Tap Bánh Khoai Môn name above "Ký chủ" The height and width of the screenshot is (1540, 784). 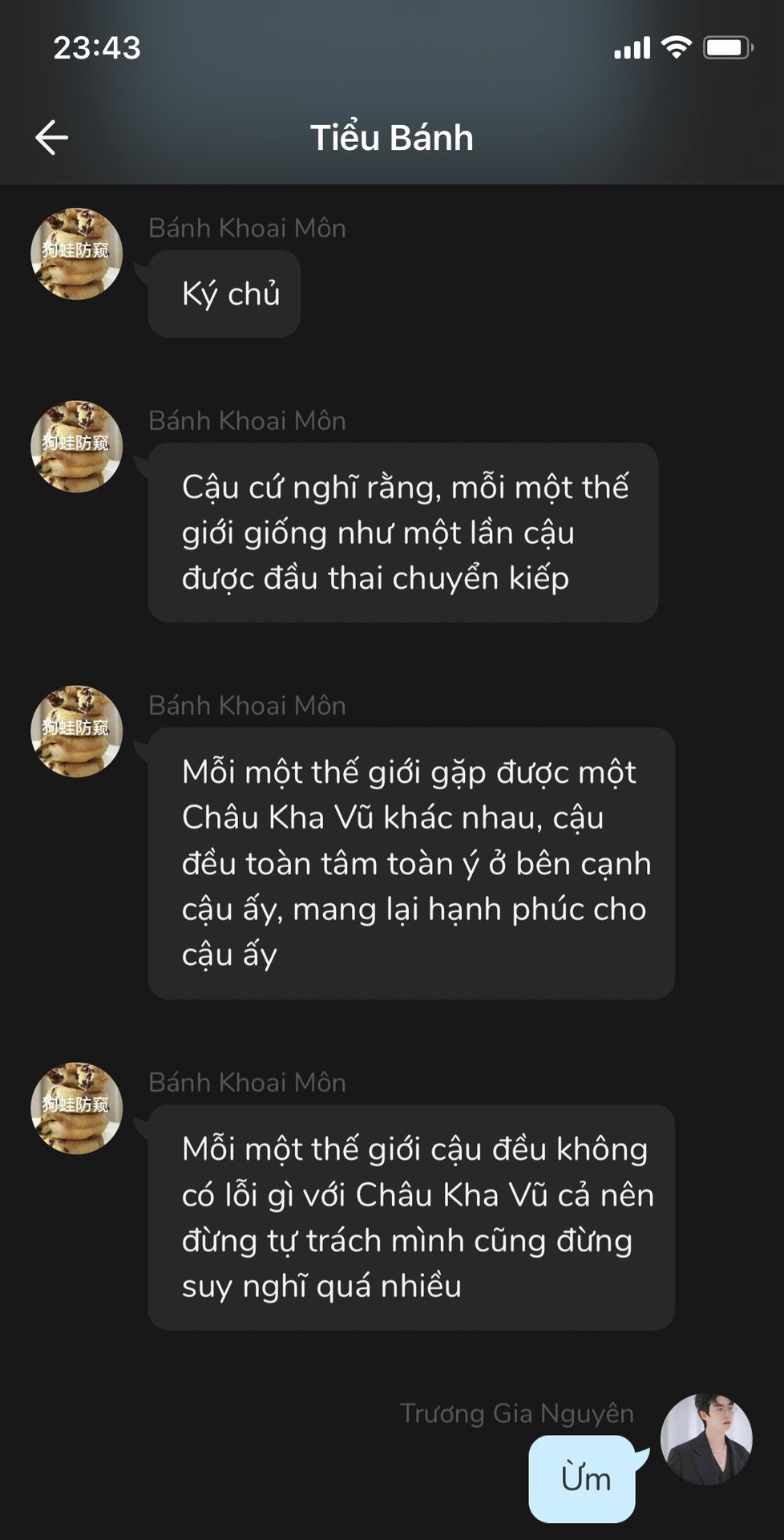tap(247, 228)
